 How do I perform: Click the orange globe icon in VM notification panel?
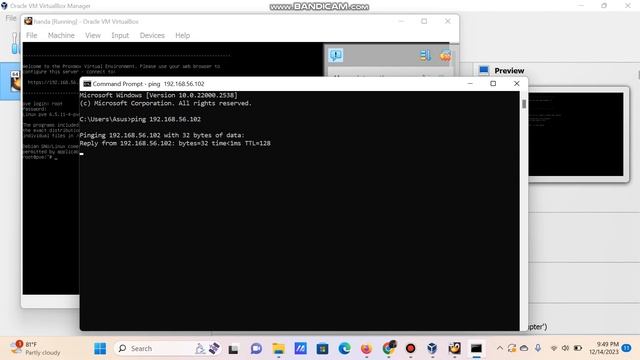tap(445, 55)
